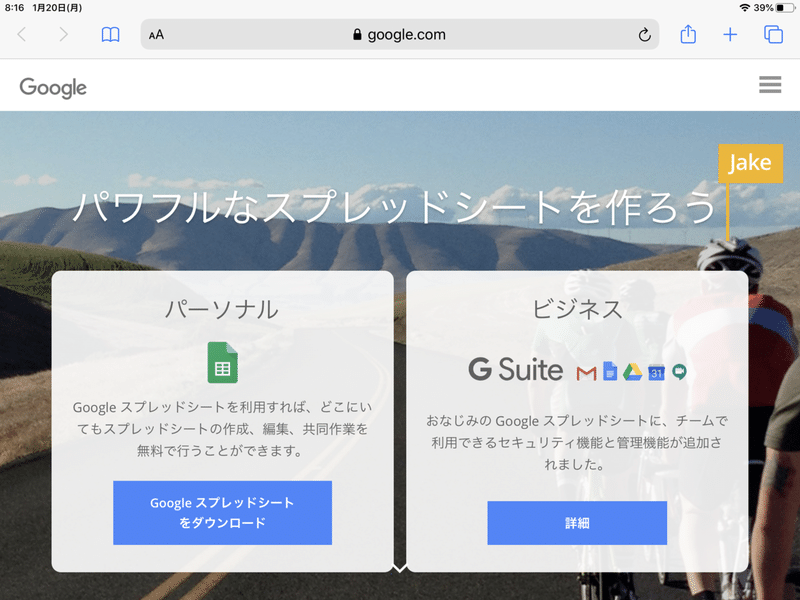The image size is (800, 600).
Task: Go forward with Safari forward arrow
Action: pyautogui.click(x=63, y=34)
